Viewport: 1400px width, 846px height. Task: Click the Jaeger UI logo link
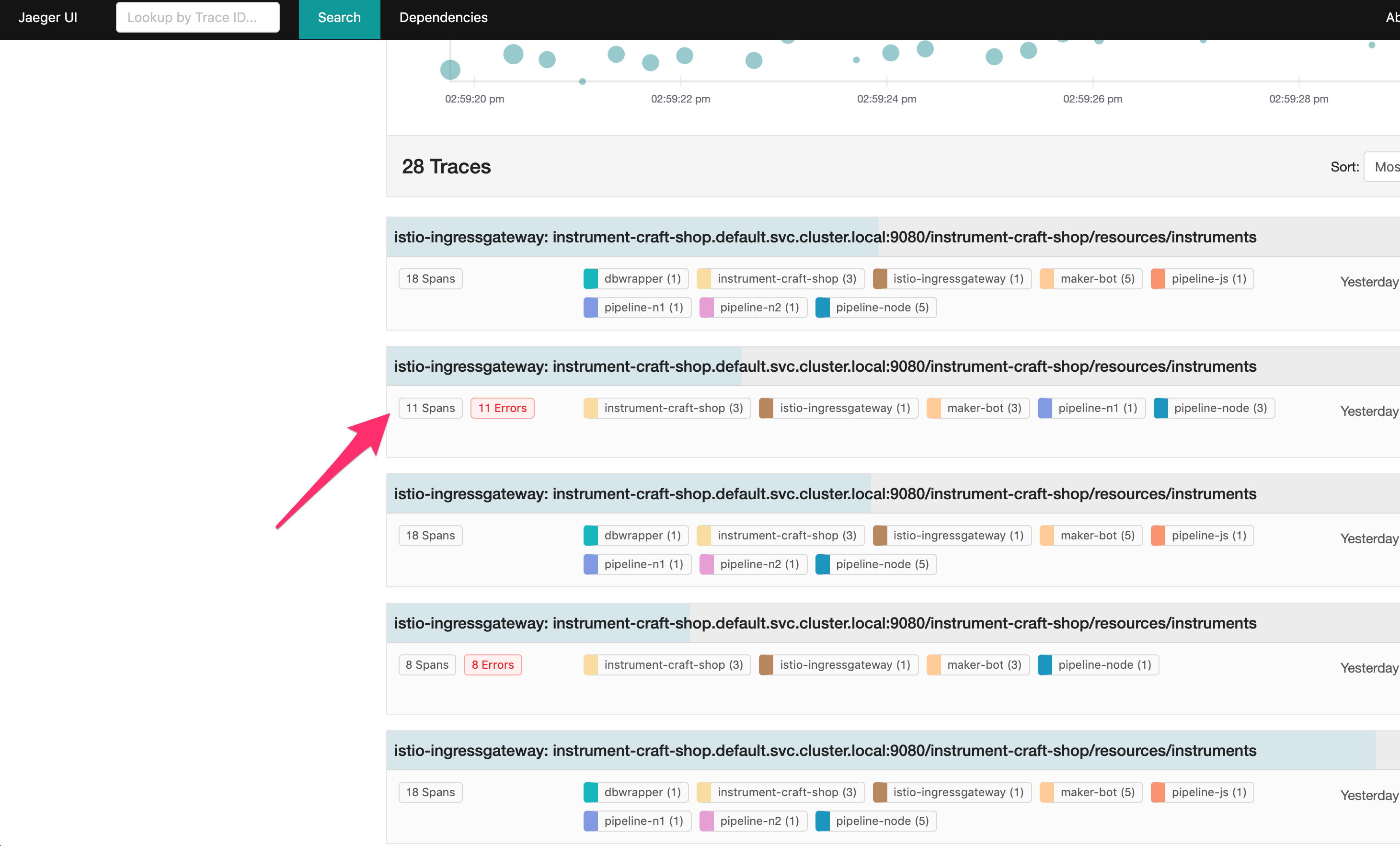(x=48, y=18)
